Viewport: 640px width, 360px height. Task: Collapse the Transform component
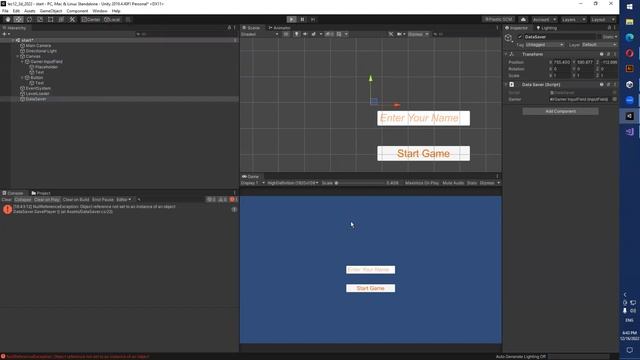click(x=506, y=54)
